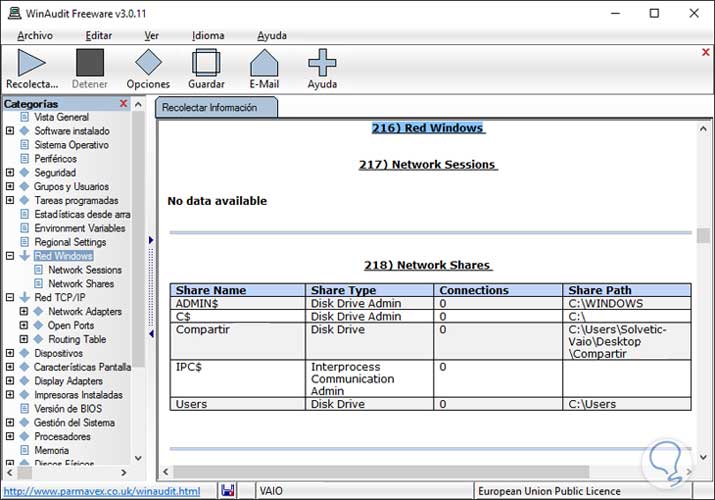This screenshot has height=500, width=715.
Task: Open Opciones diamond toolbar icon
Action: point(148,63)
